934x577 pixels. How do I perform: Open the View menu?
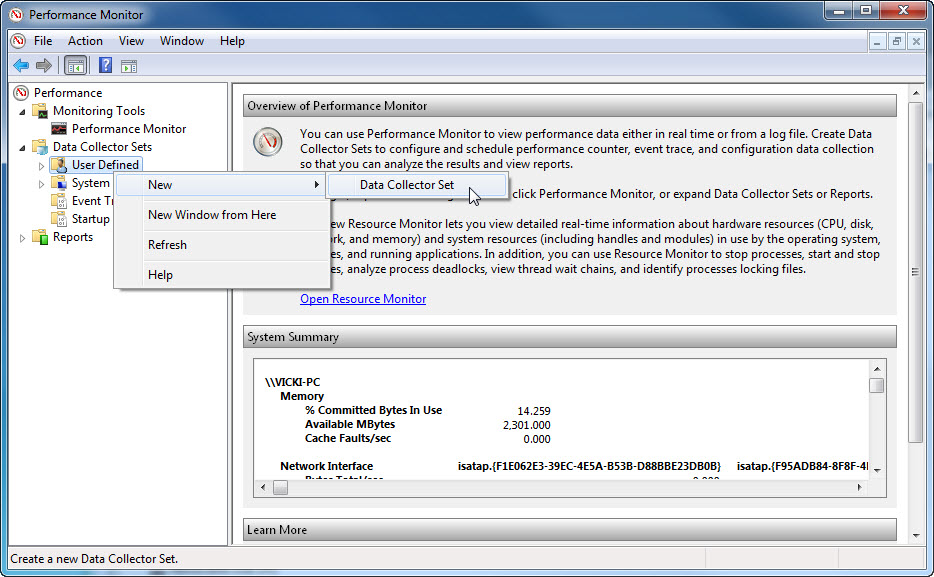(x=131, y=40)
